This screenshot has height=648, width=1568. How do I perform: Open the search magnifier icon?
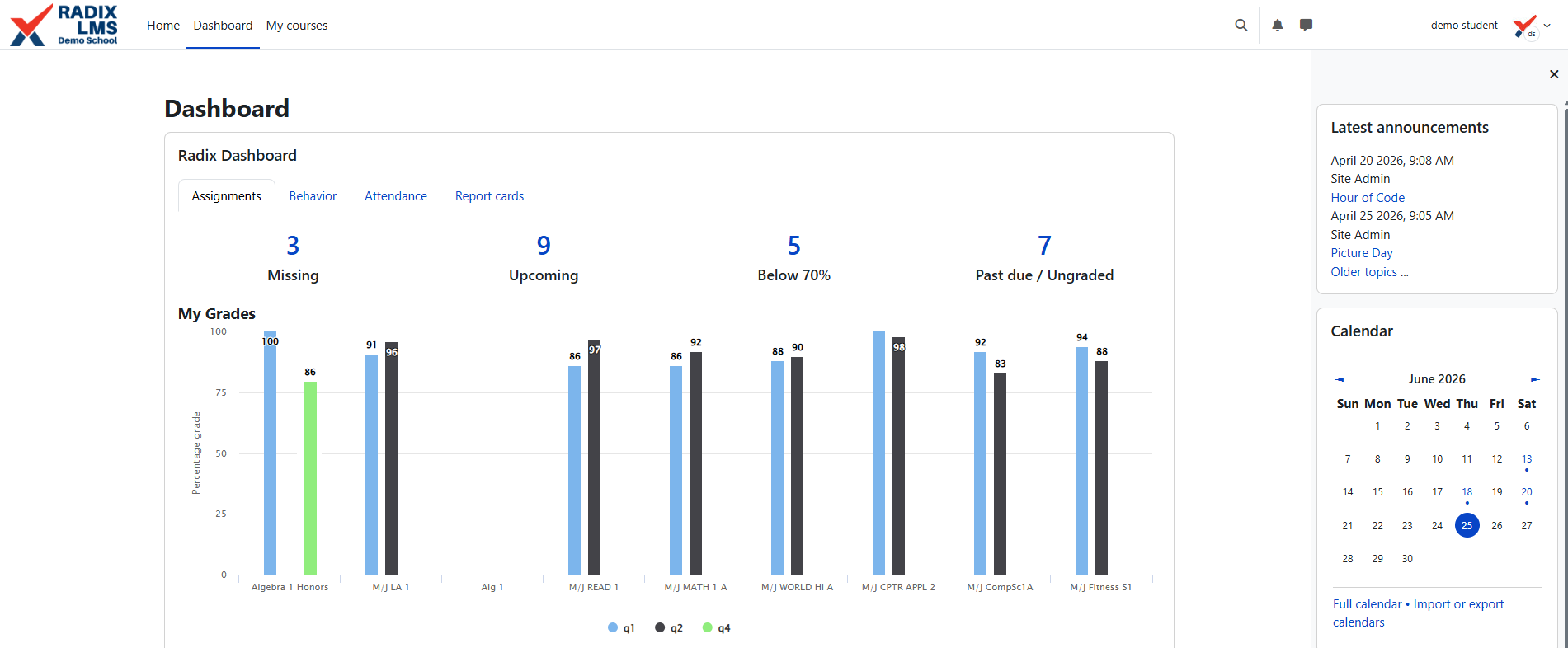click(x=1241, y=26)
